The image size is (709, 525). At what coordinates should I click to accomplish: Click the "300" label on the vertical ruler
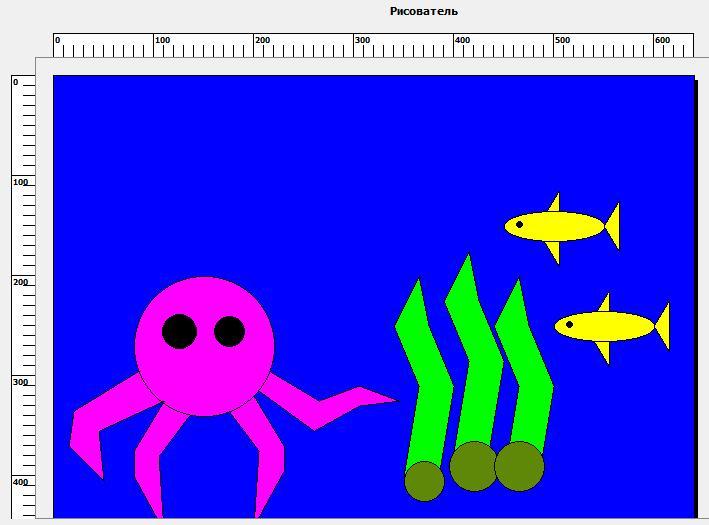pyautogui.click(x=20, y=382)
